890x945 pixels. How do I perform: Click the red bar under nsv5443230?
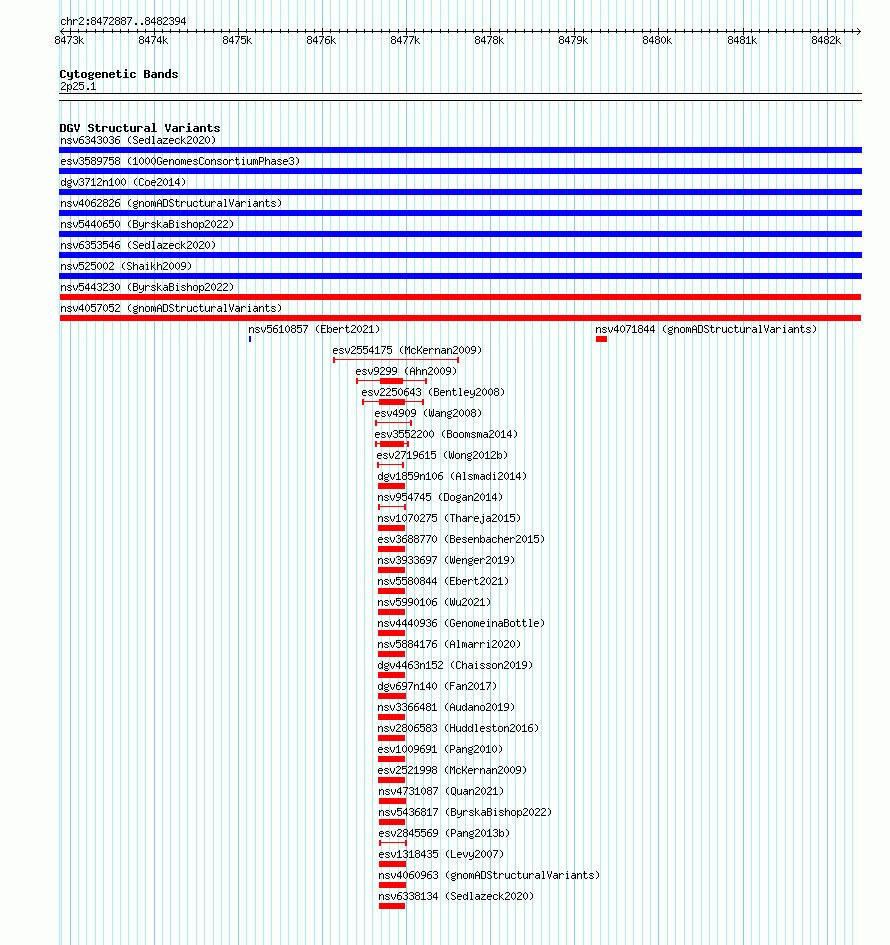[460, 297]
